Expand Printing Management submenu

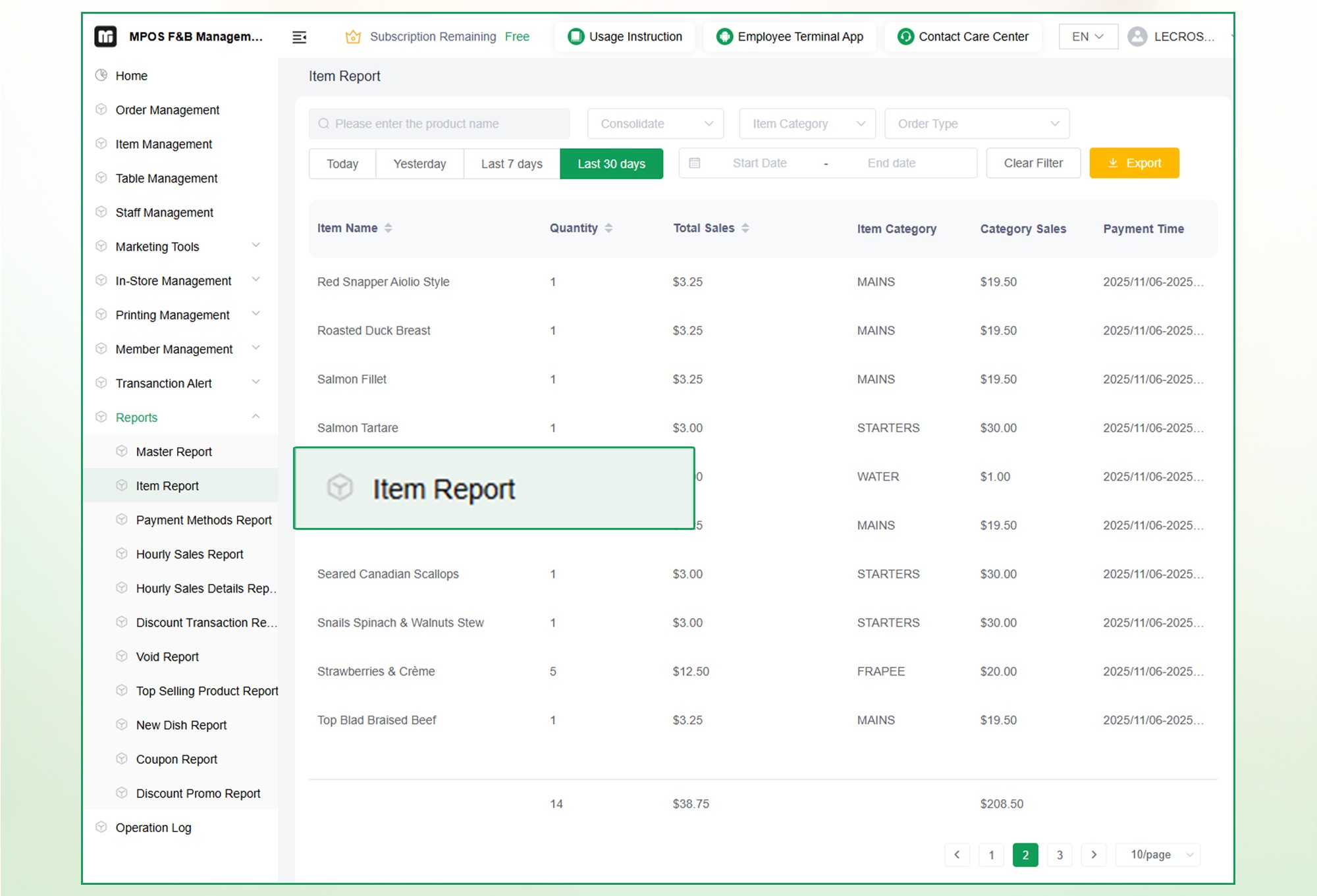pos(256,314)
